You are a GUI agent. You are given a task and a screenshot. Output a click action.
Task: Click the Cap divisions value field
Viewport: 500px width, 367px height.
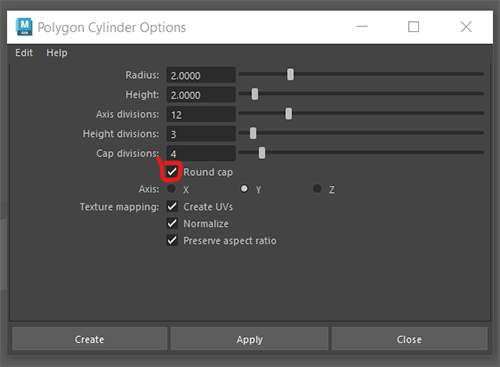pyautogui.click(x=201, y=153)
